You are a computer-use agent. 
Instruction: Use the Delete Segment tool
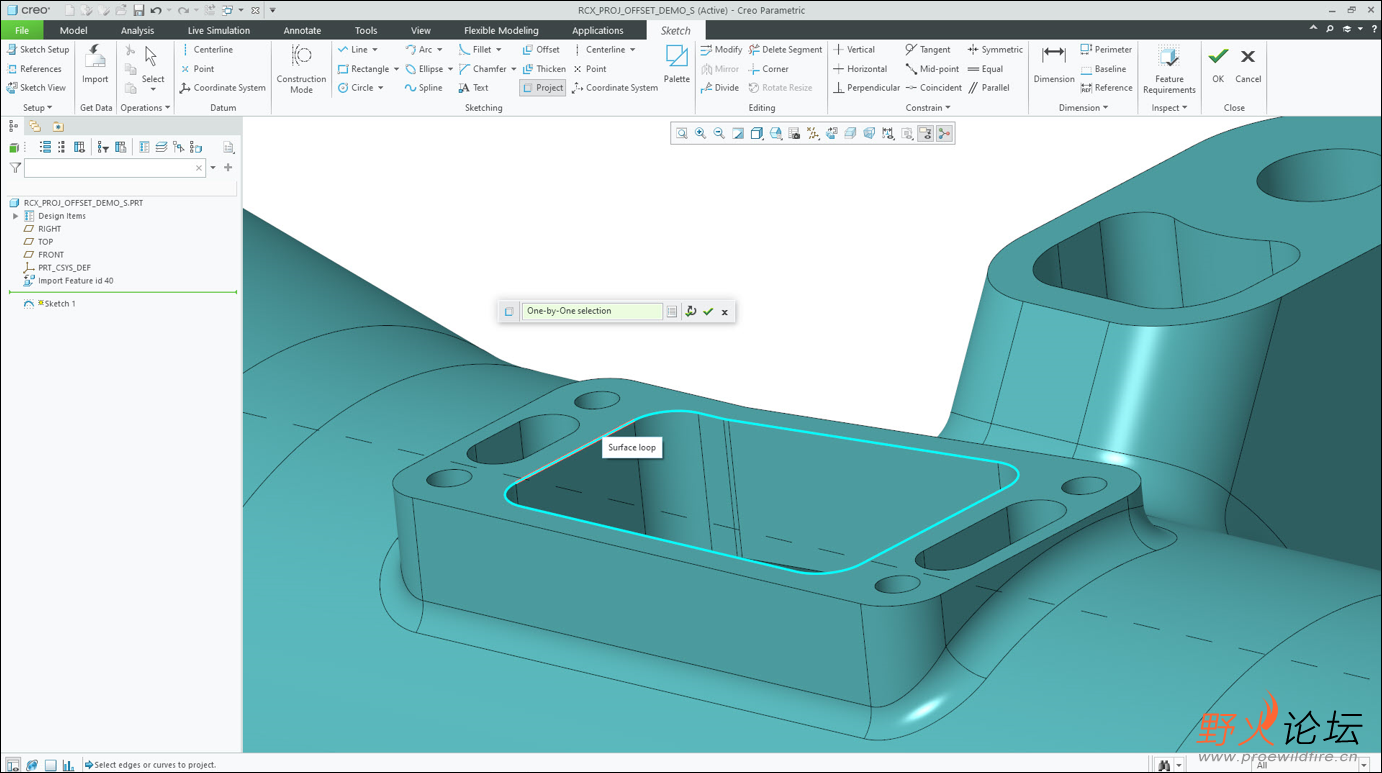(785, 49)
